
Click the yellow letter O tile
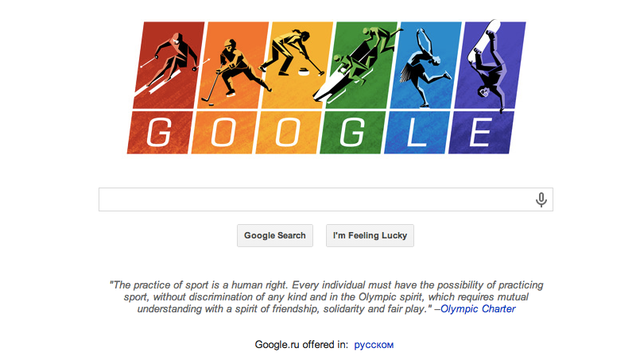[288, 133]
